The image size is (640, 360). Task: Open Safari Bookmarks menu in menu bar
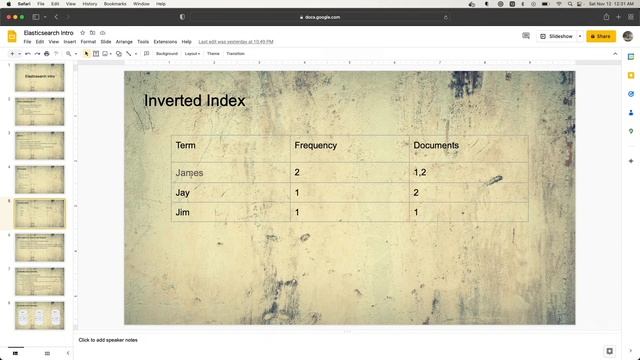pos(115,4)
